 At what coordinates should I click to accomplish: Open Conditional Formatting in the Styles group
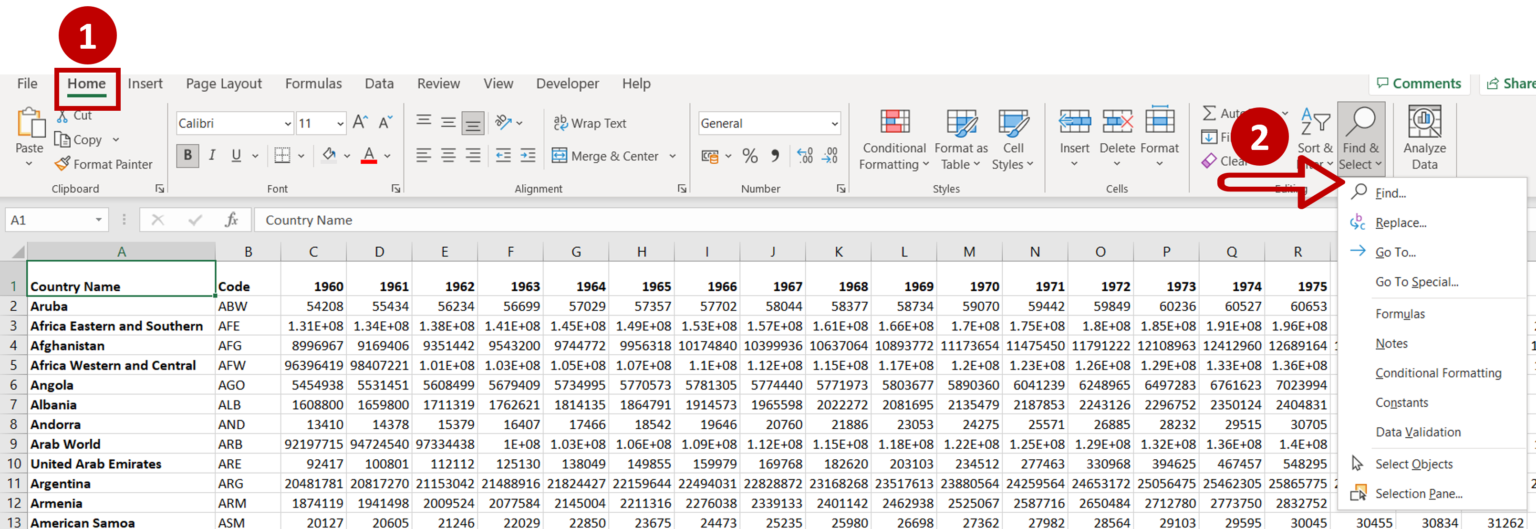coord(894,140)
